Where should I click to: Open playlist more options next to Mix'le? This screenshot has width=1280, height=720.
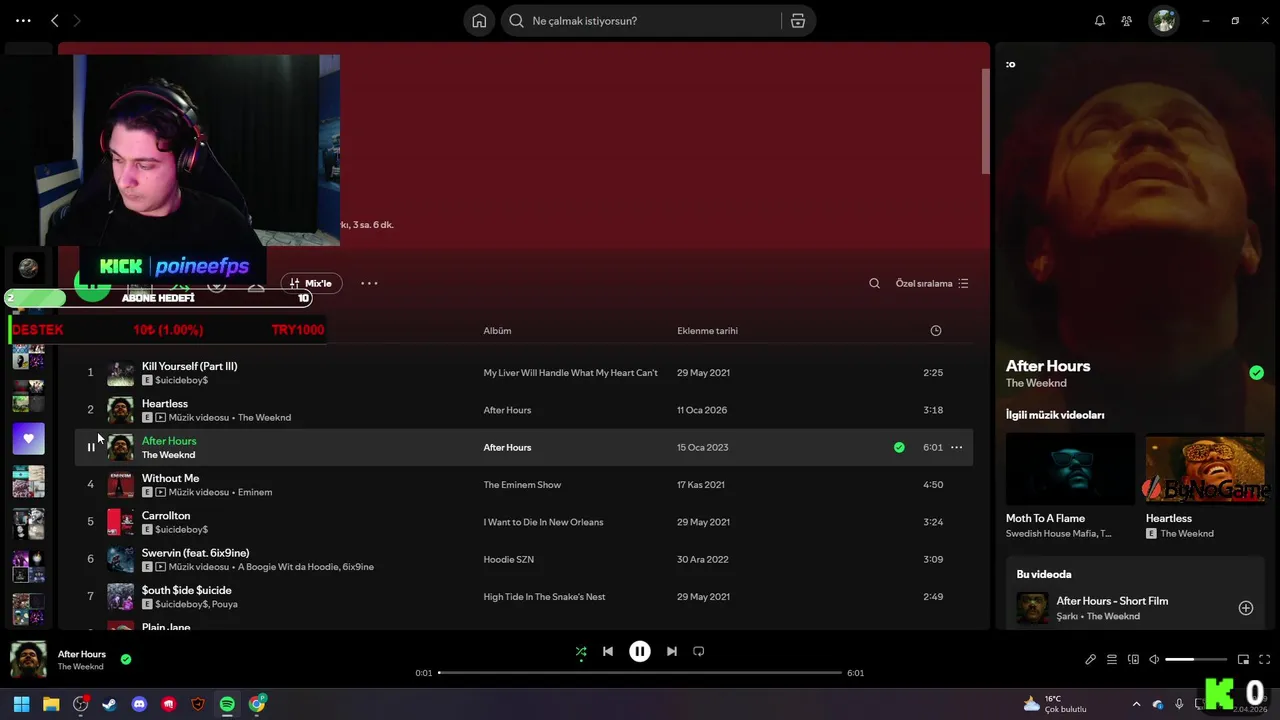[369, 283]
